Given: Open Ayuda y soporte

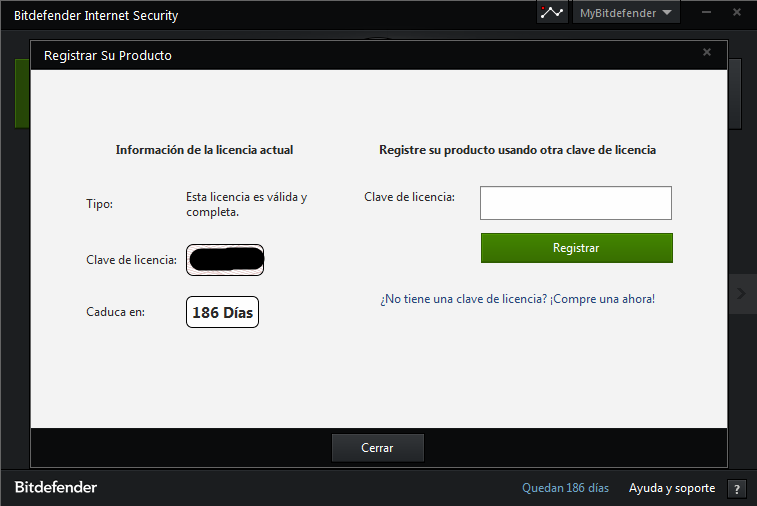Looking at the screenshot, I should pyautogui.click(x=672, y=488).
